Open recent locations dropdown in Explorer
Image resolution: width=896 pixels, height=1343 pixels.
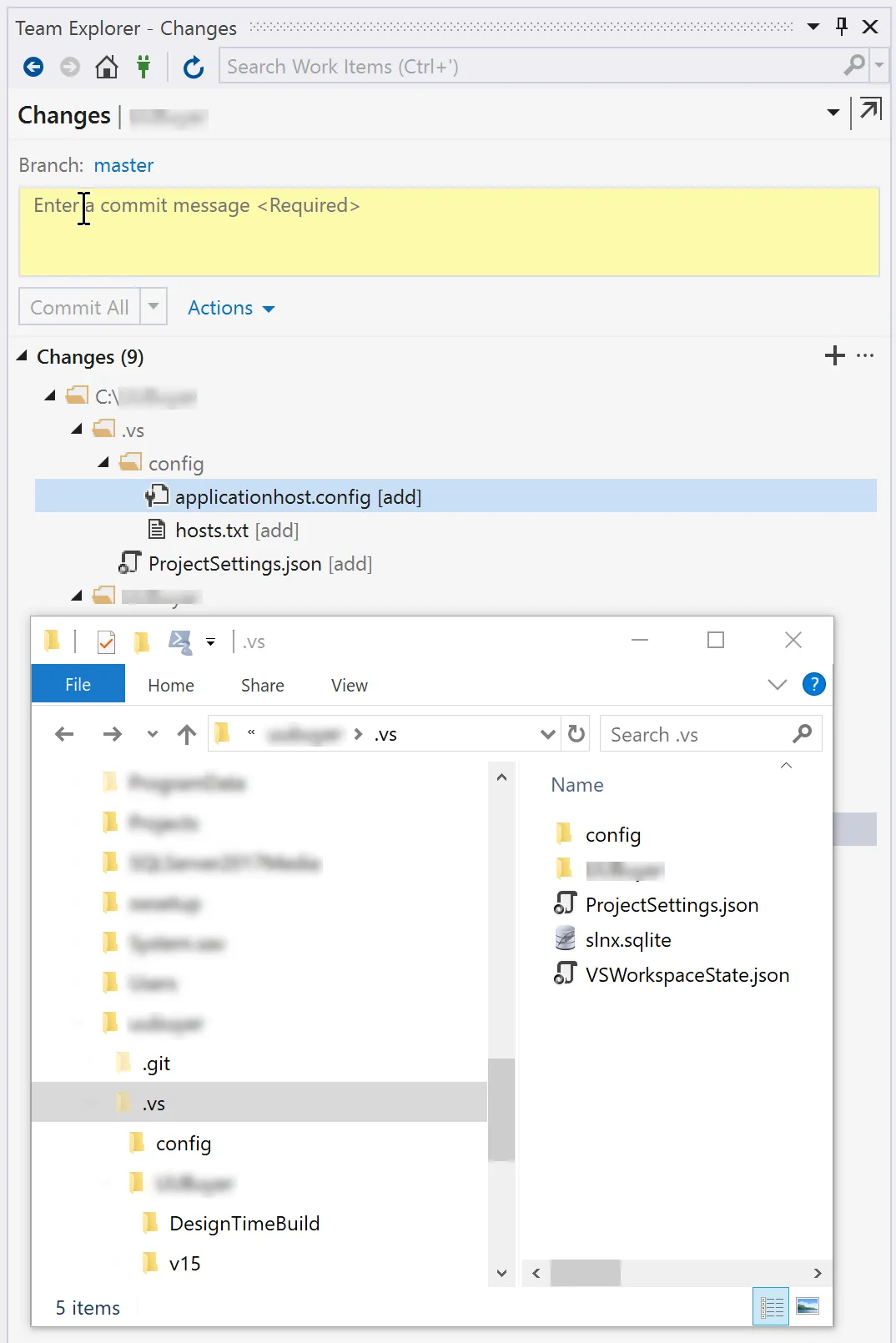tap(152, 734)
